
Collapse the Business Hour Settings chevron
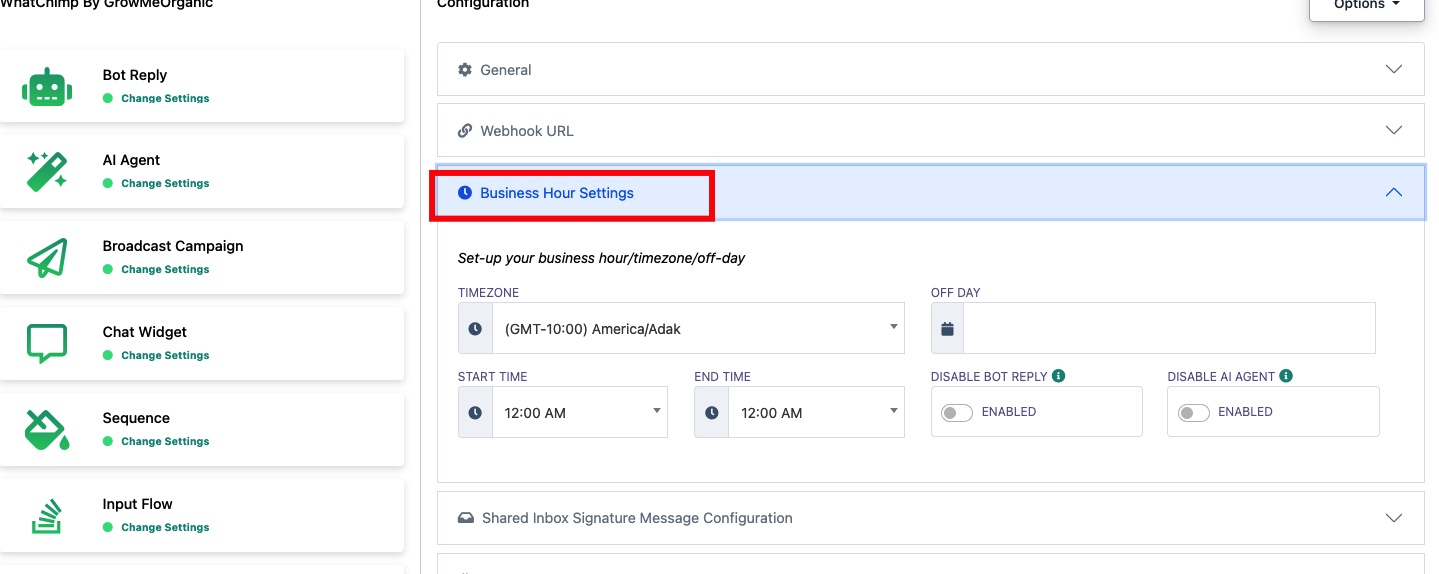coord(1394,193)
